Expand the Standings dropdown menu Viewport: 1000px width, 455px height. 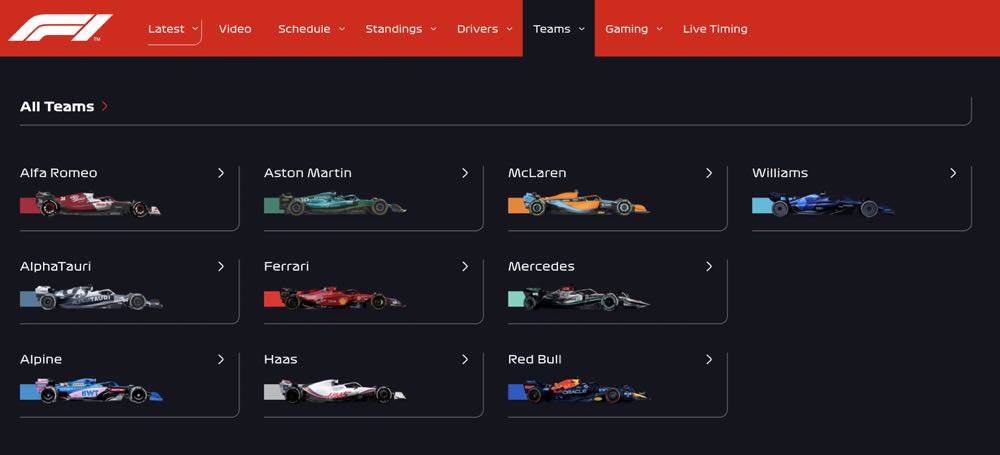(400, 29)
